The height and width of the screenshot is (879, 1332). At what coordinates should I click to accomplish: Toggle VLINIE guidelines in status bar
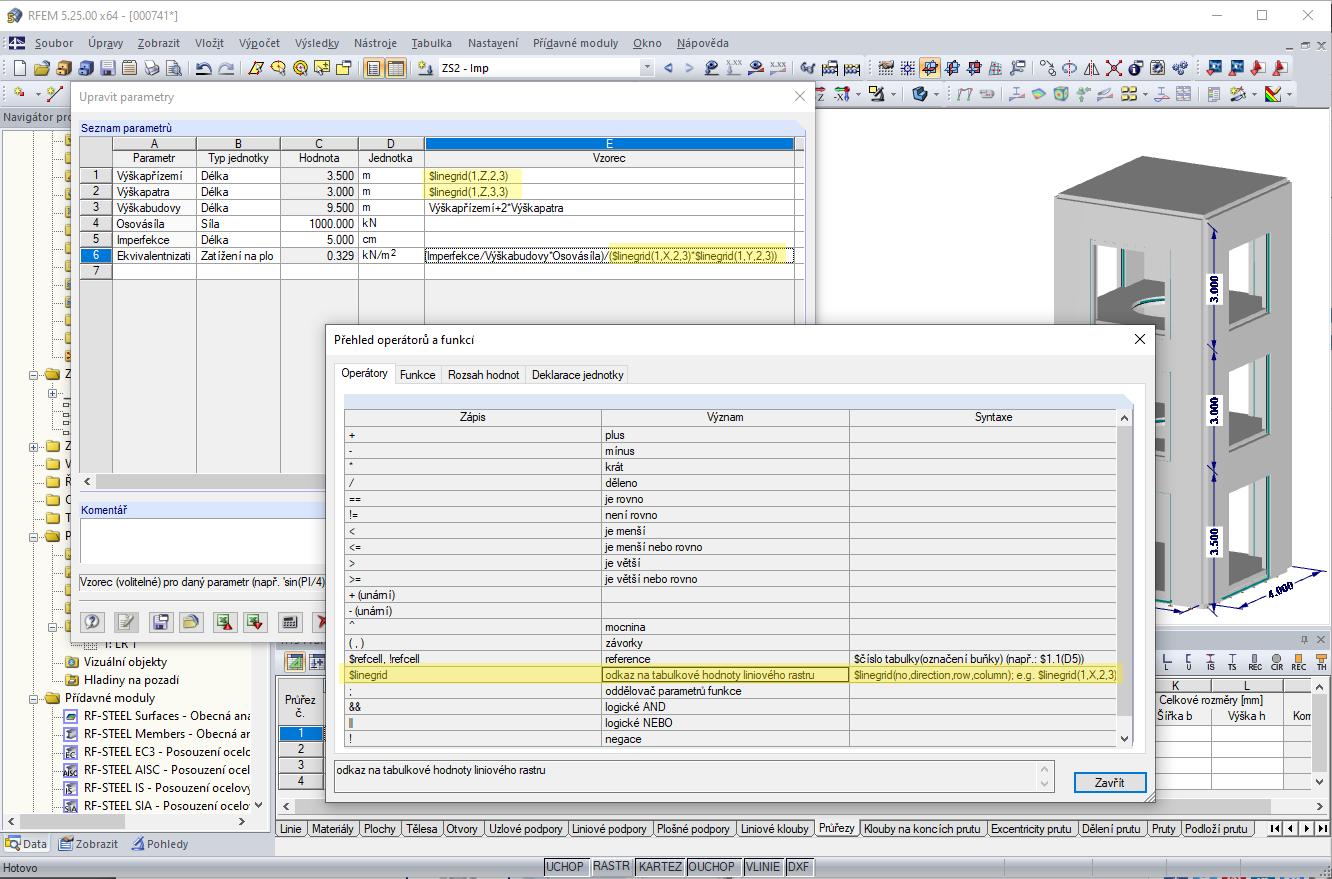pos(763,867)
